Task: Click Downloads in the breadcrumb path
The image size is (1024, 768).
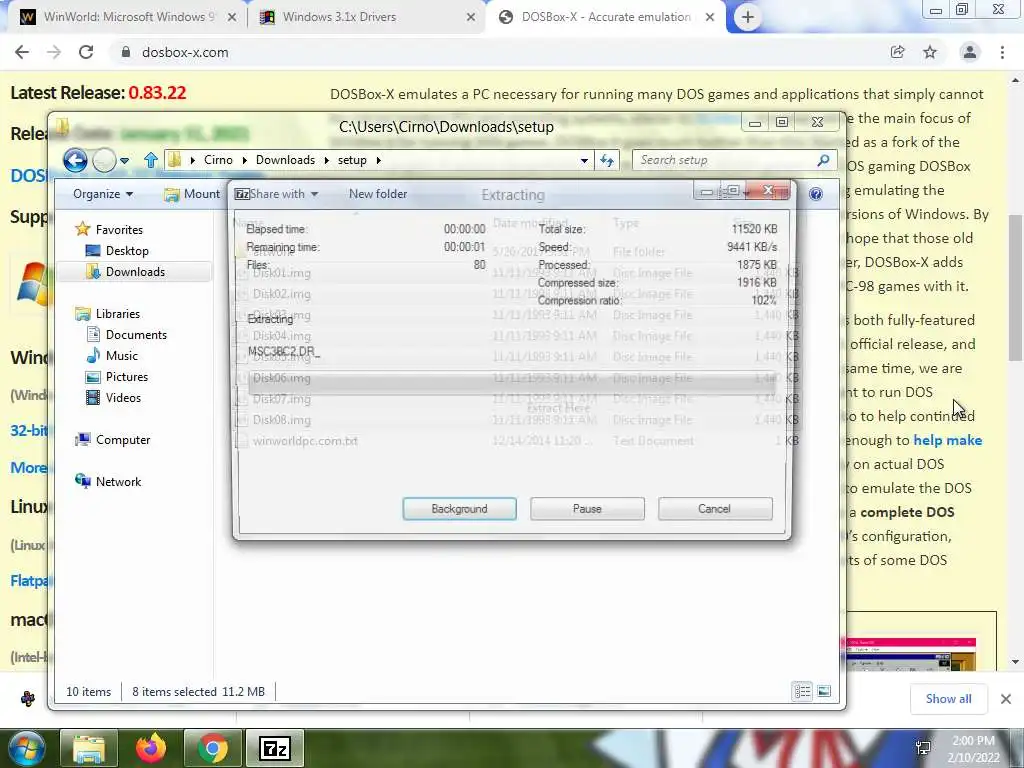Action: [285, 160]
